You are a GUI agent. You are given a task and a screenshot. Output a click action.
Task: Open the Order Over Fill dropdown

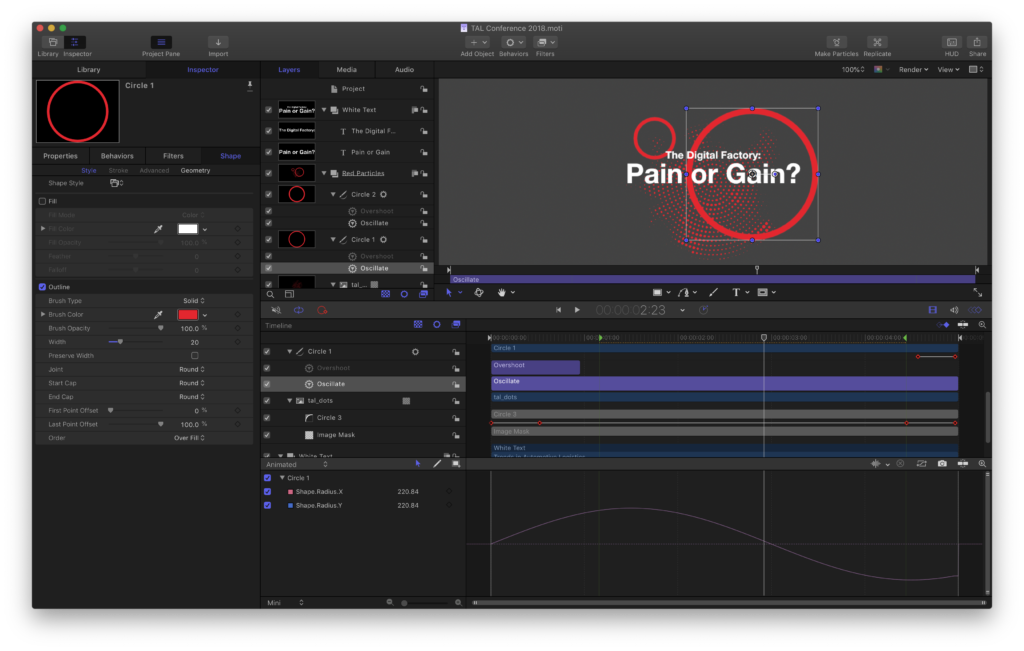(x=189, y=438)
